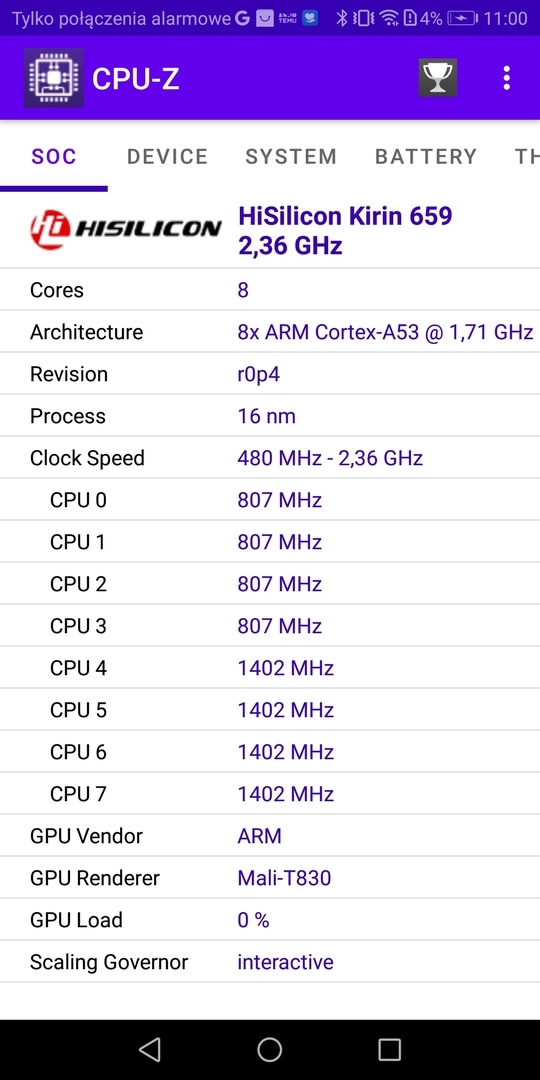
Task: Tap the CPU-Z chip app icon
Action: click(54, 78)
